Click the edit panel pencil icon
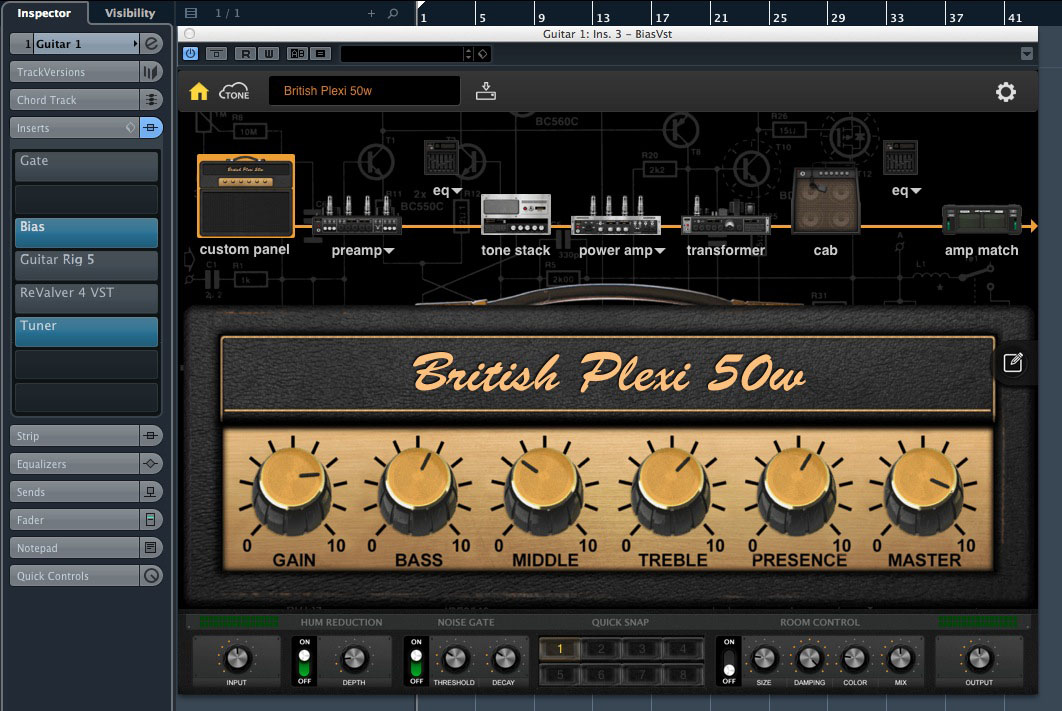The height and width of the screenshot is (711, 1062). pos(1013,363)
